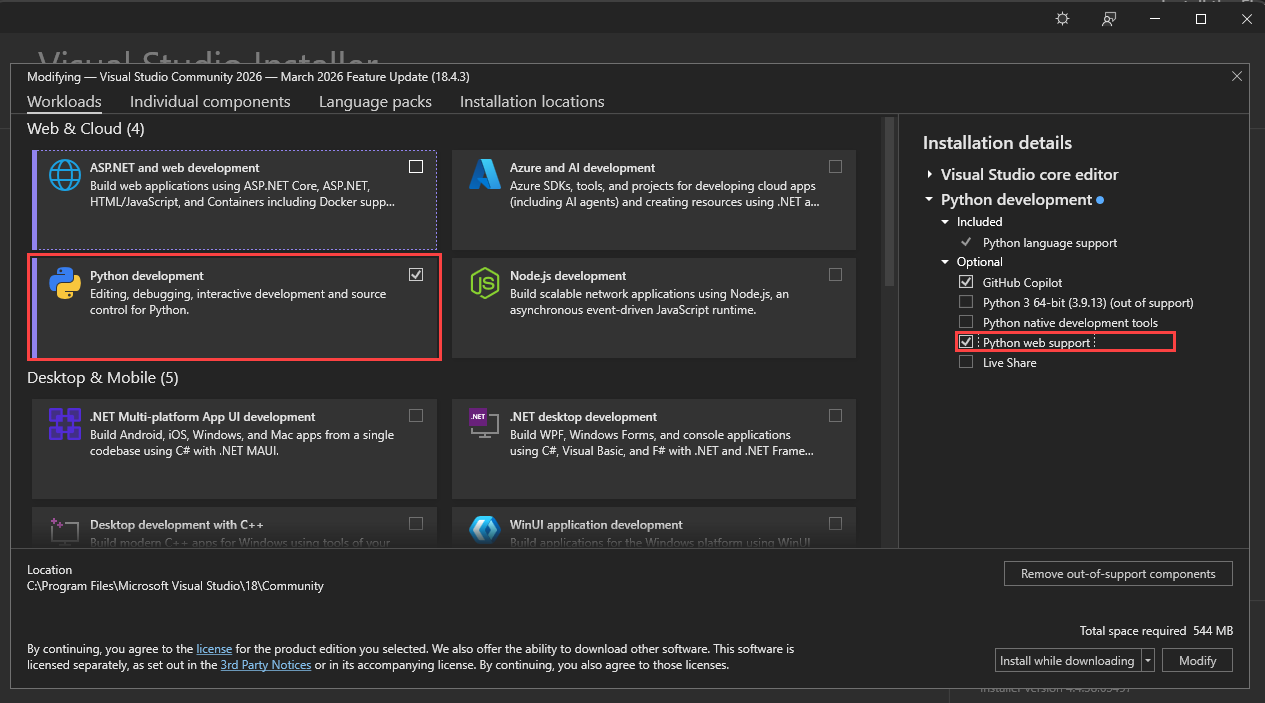The width and height of the screenshot is (1265, 703).
Task: Click the feedback icon in title bar
Action: point(1108,18)
